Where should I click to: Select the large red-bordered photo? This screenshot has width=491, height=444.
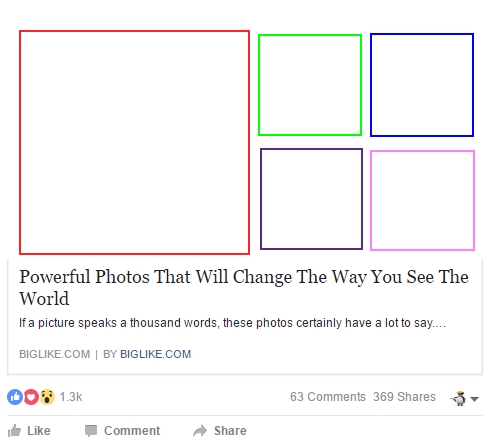coord(134,142)
